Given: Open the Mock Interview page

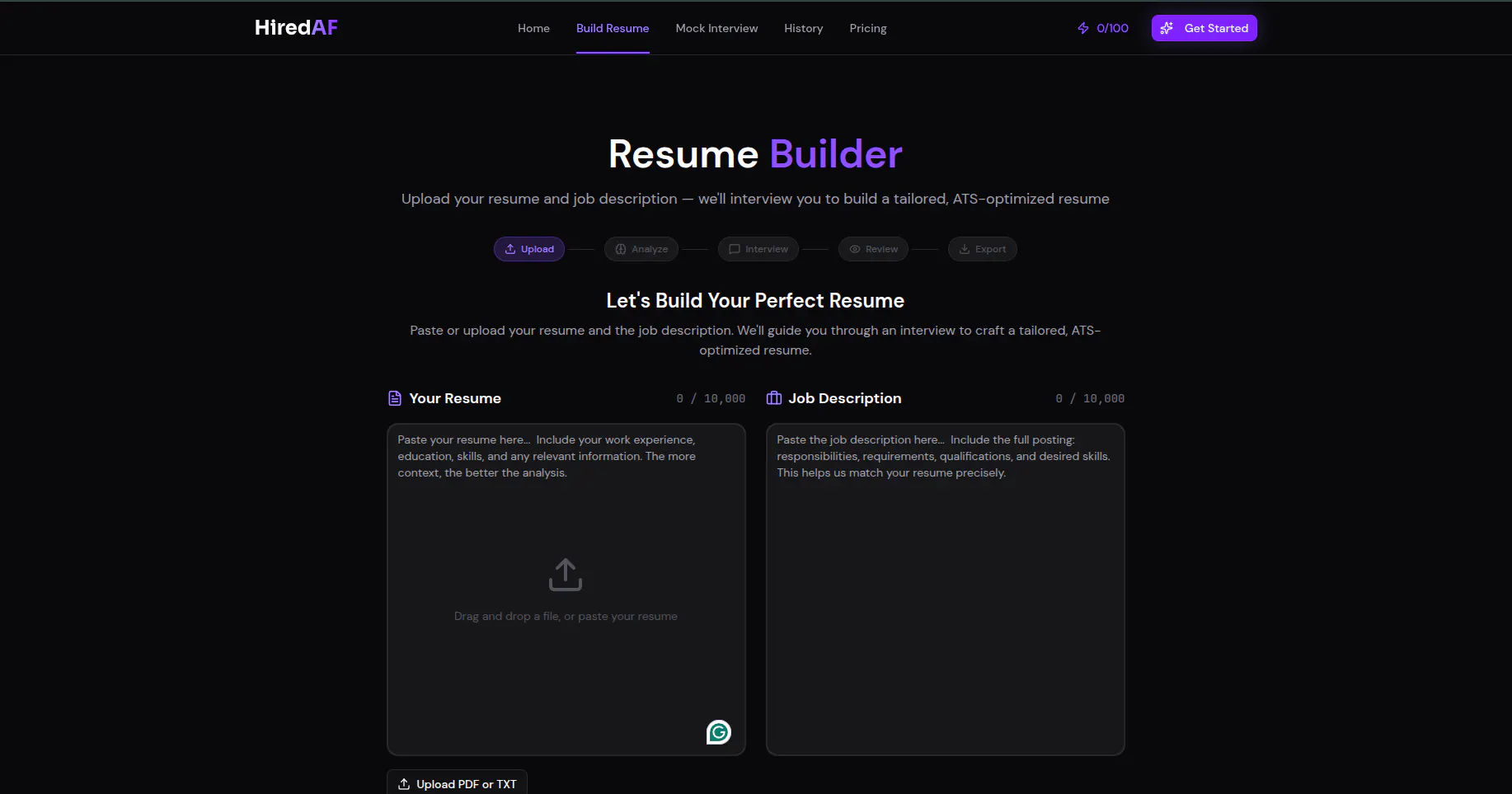Looking at the screenshot, I should (716, 28).
